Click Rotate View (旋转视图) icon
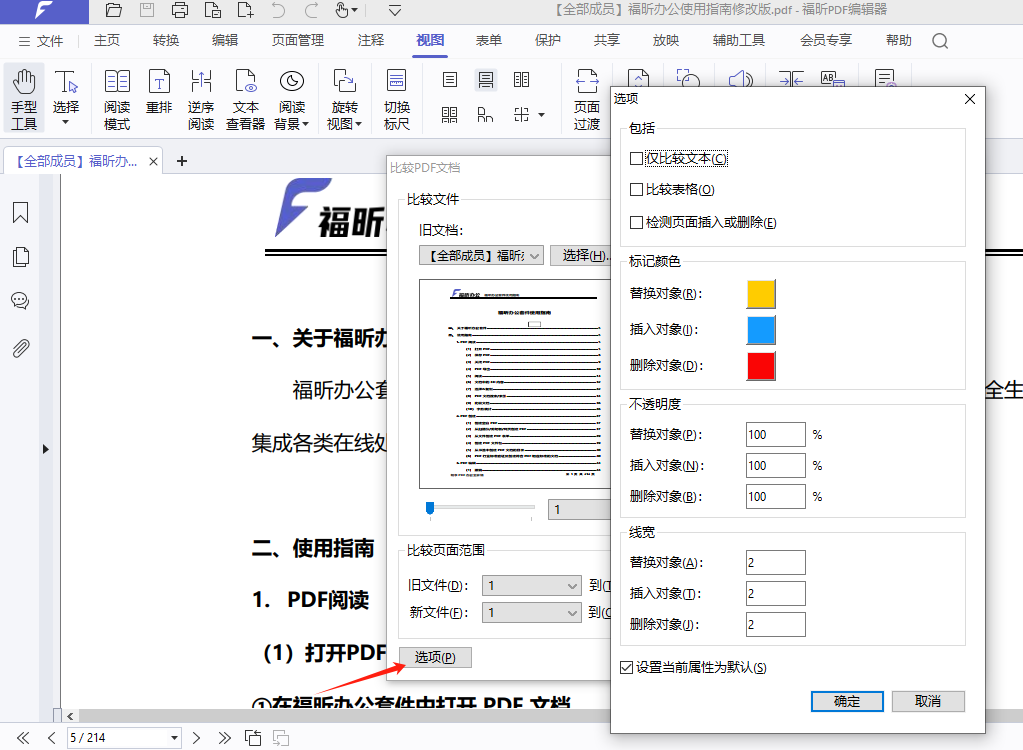 click(344, 100)
